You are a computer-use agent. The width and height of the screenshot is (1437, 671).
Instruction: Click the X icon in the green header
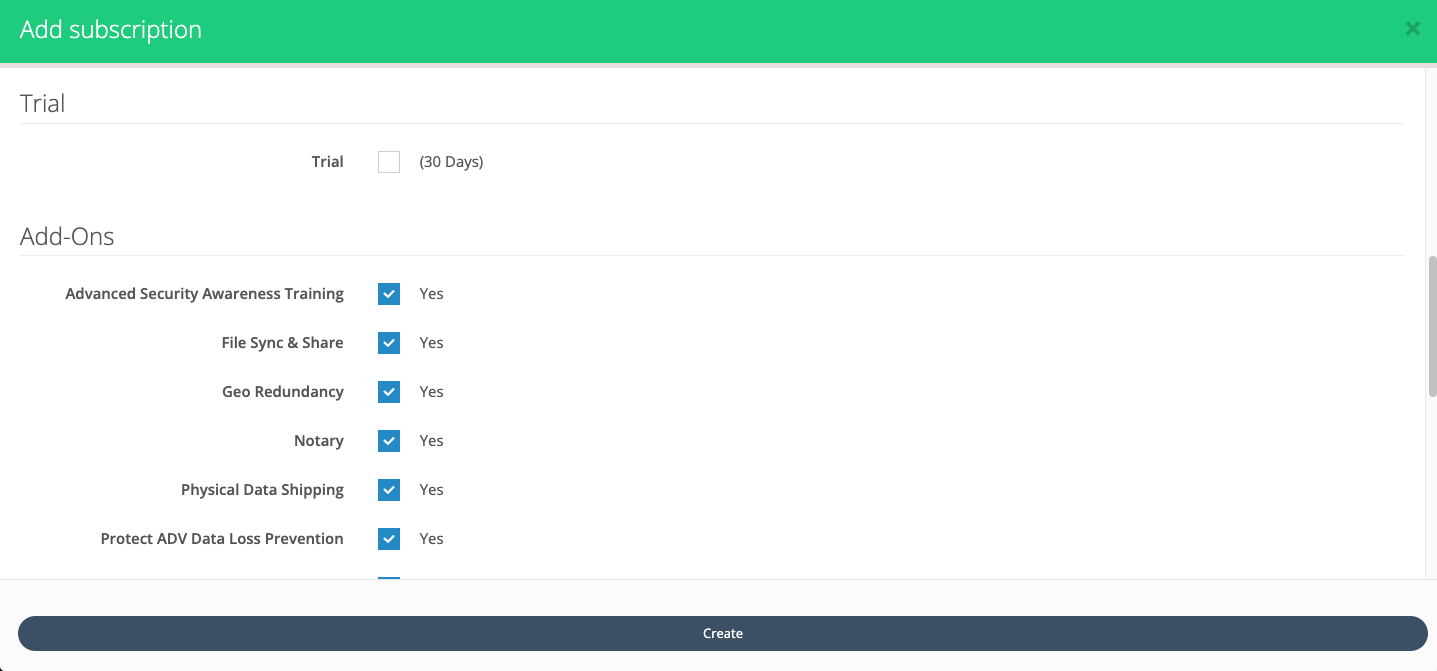(x=1412, y=28)
